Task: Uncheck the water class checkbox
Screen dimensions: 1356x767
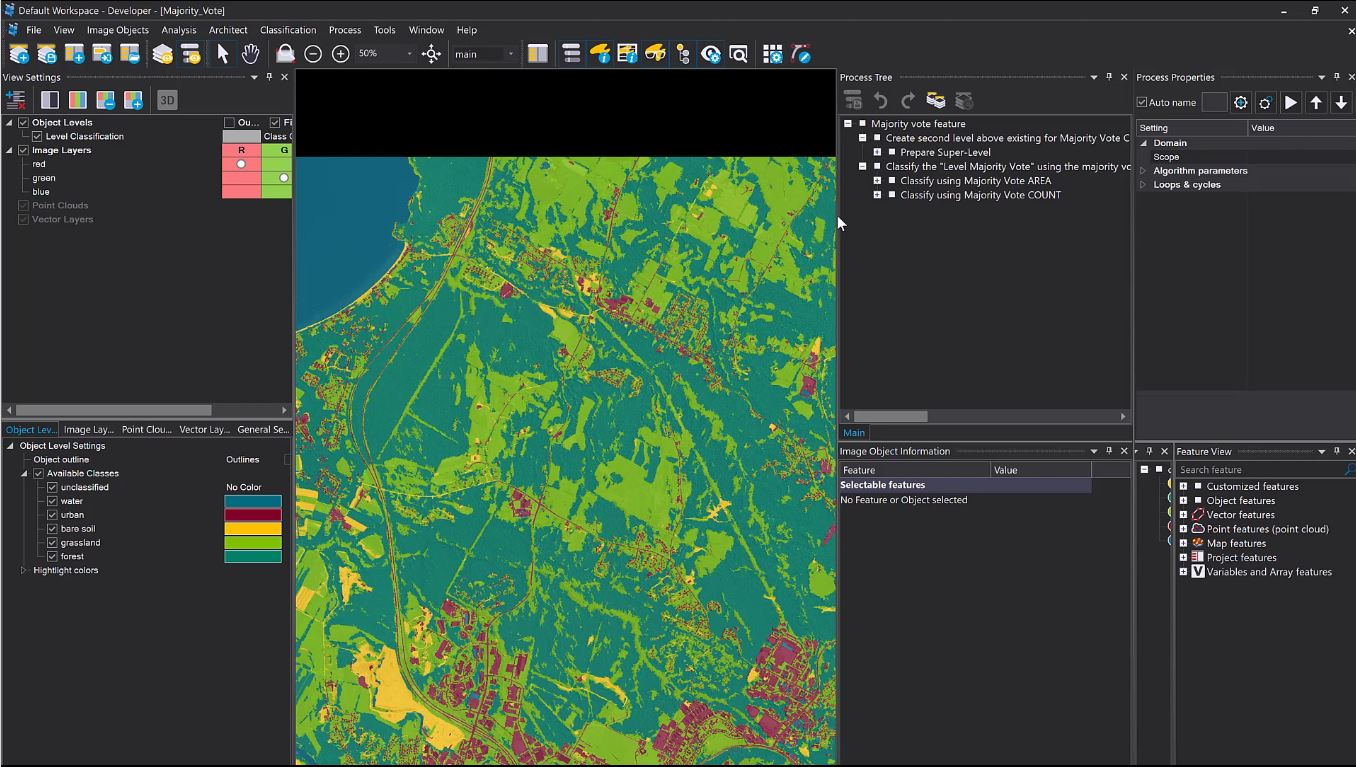Action: 52,501
